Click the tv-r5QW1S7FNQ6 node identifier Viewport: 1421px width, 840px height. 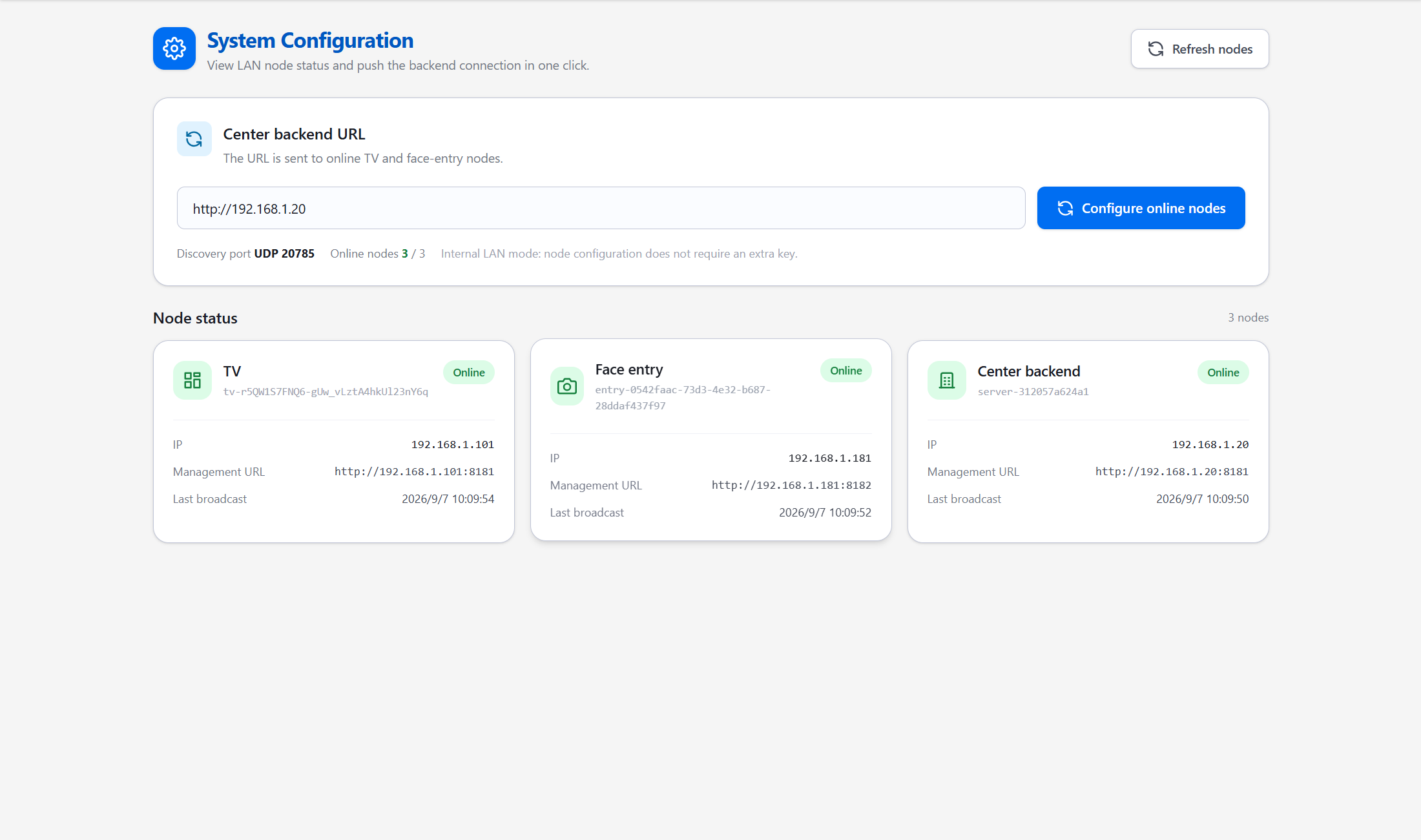tap(326, 392)
